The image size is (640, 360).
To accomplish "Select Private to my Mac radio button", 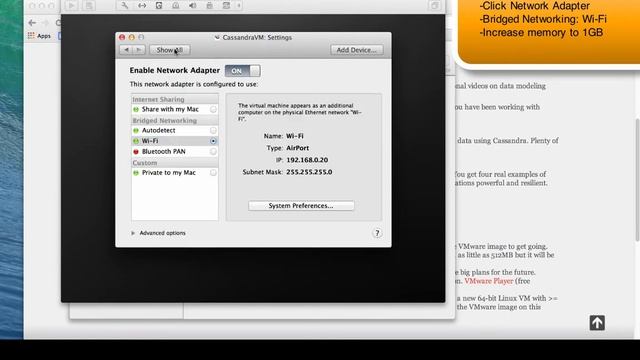I will click(x=213, y=173).
